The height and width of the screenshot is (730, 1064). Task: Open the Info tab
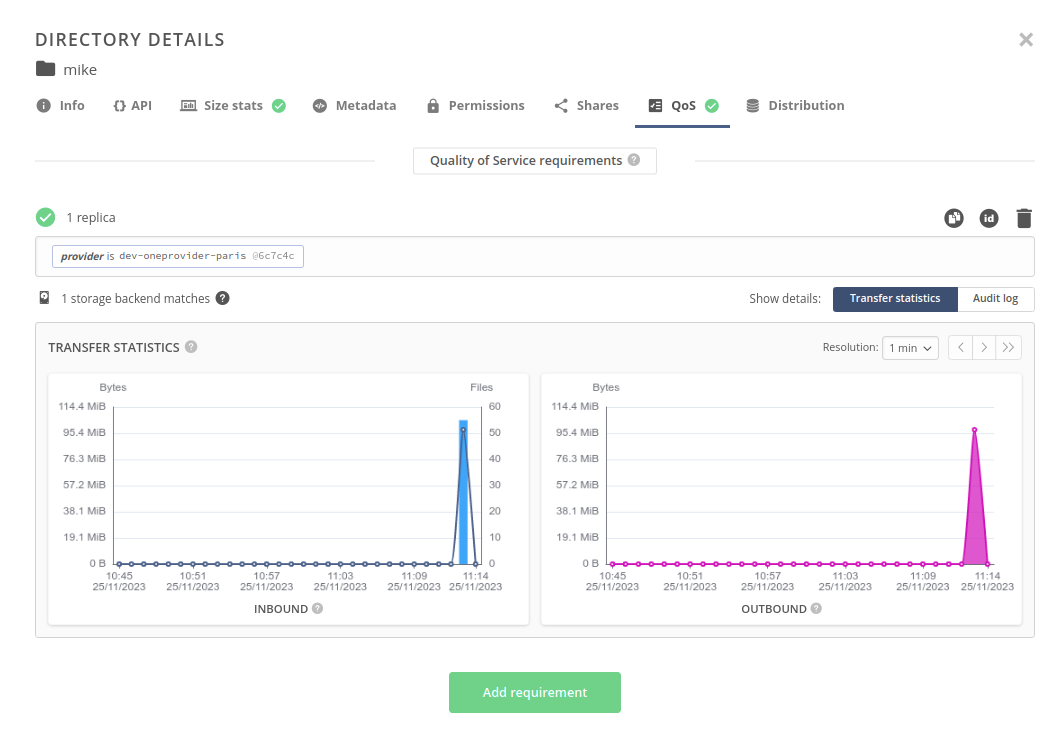(x=60, y=106)
